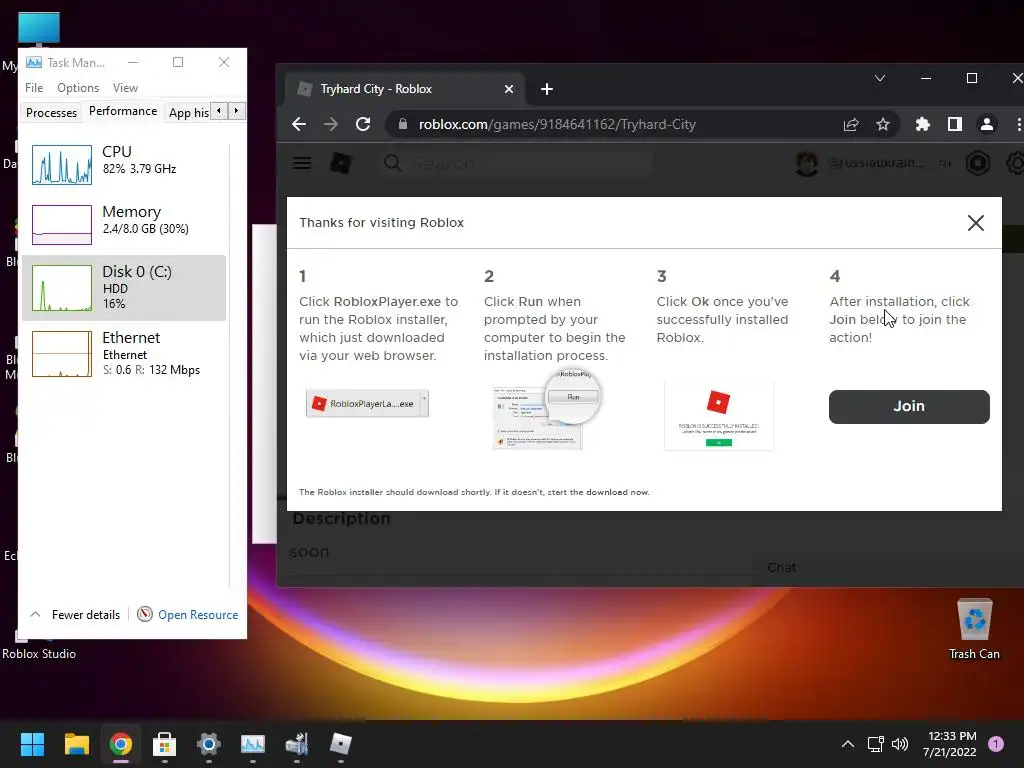The image size is (1024, 768).
Task: Open the notification badge in tray
Action: coord(996,744)
